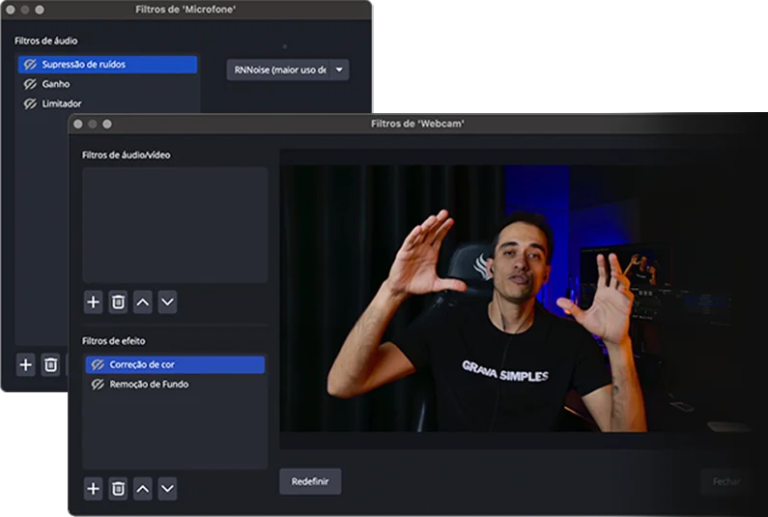Delete selected audio/video filter via trash icon

pos(118,301)
